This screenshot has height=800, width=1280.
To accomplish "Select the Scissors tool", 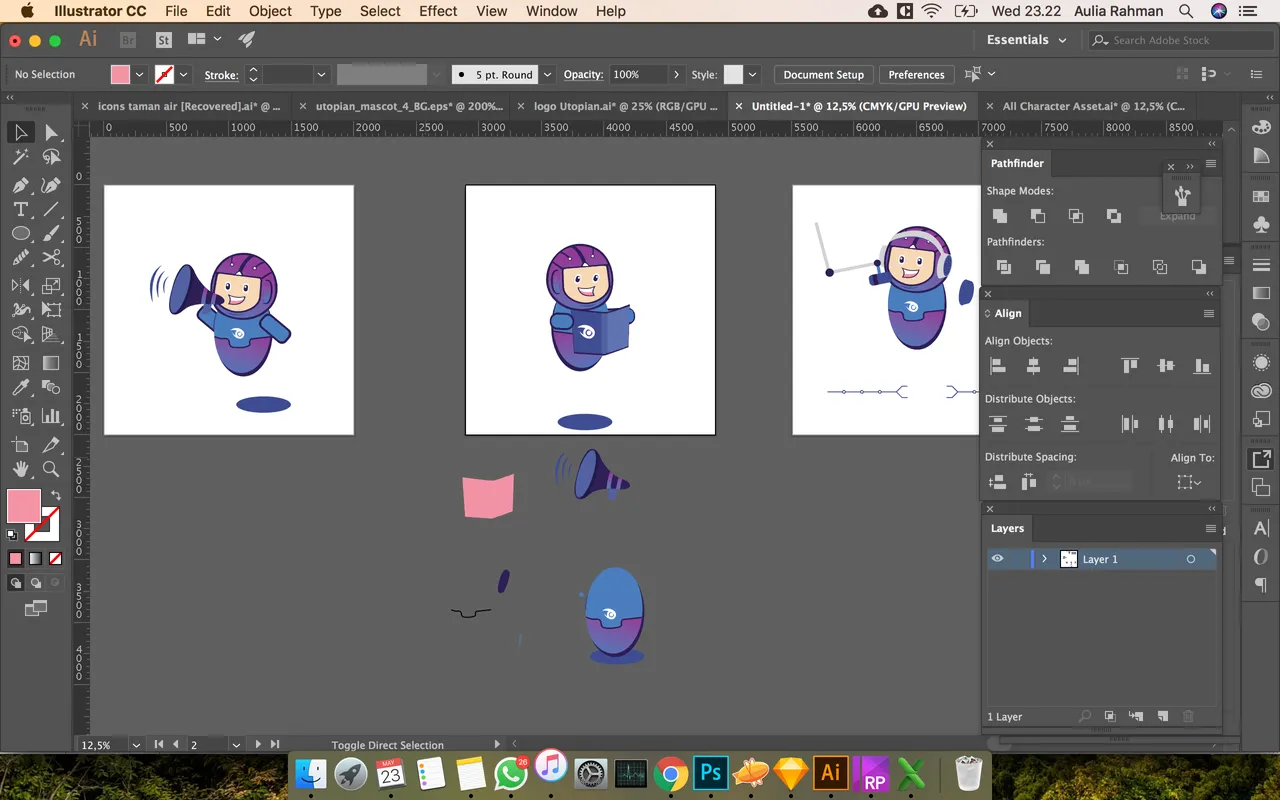I will [x=51, y=259].
